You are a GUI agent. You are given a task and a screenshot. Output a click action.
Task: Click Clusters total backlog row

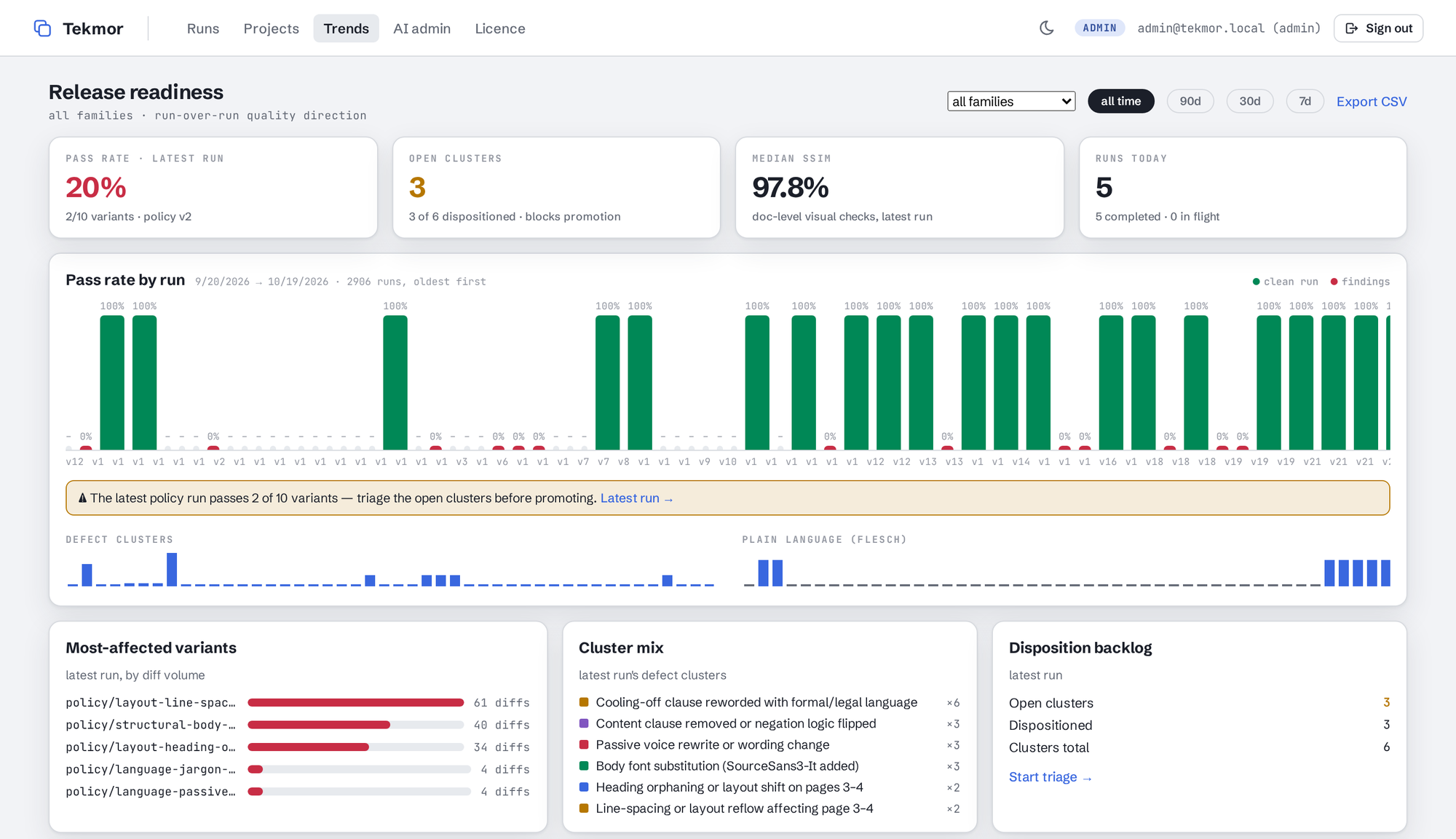pos(1199,747)
